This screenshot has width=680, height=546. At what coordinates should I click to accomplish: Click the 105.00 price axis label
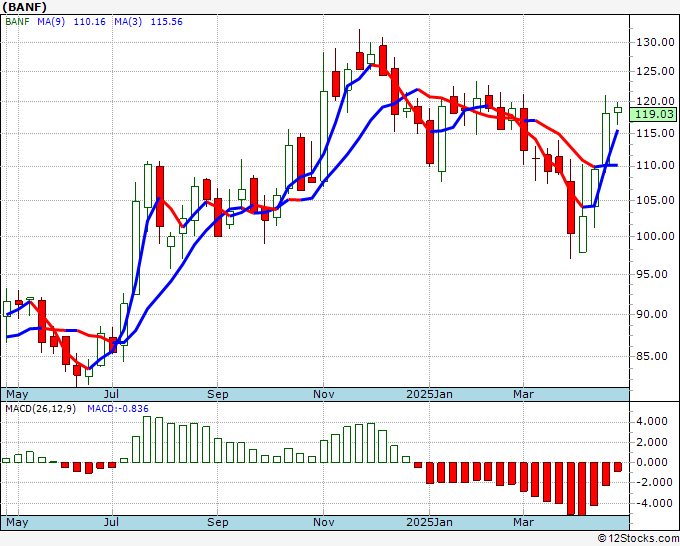[x=655, y=200]
